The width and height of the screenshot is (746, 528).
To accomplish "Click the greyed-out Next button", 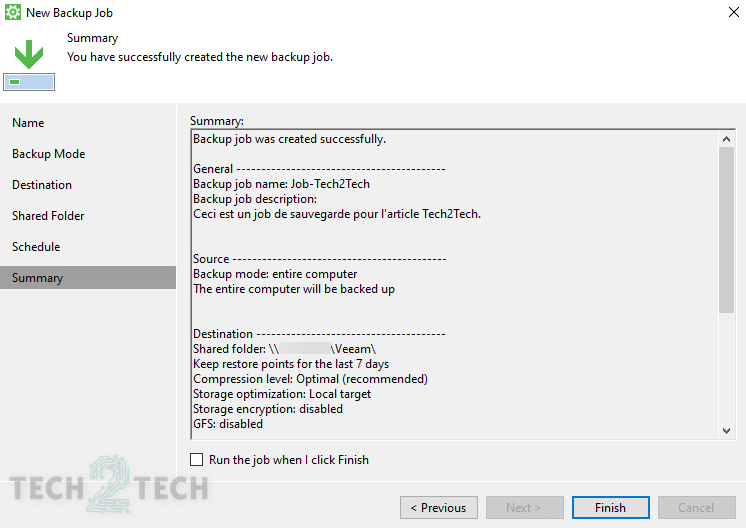I will click(x=524, y=507).
